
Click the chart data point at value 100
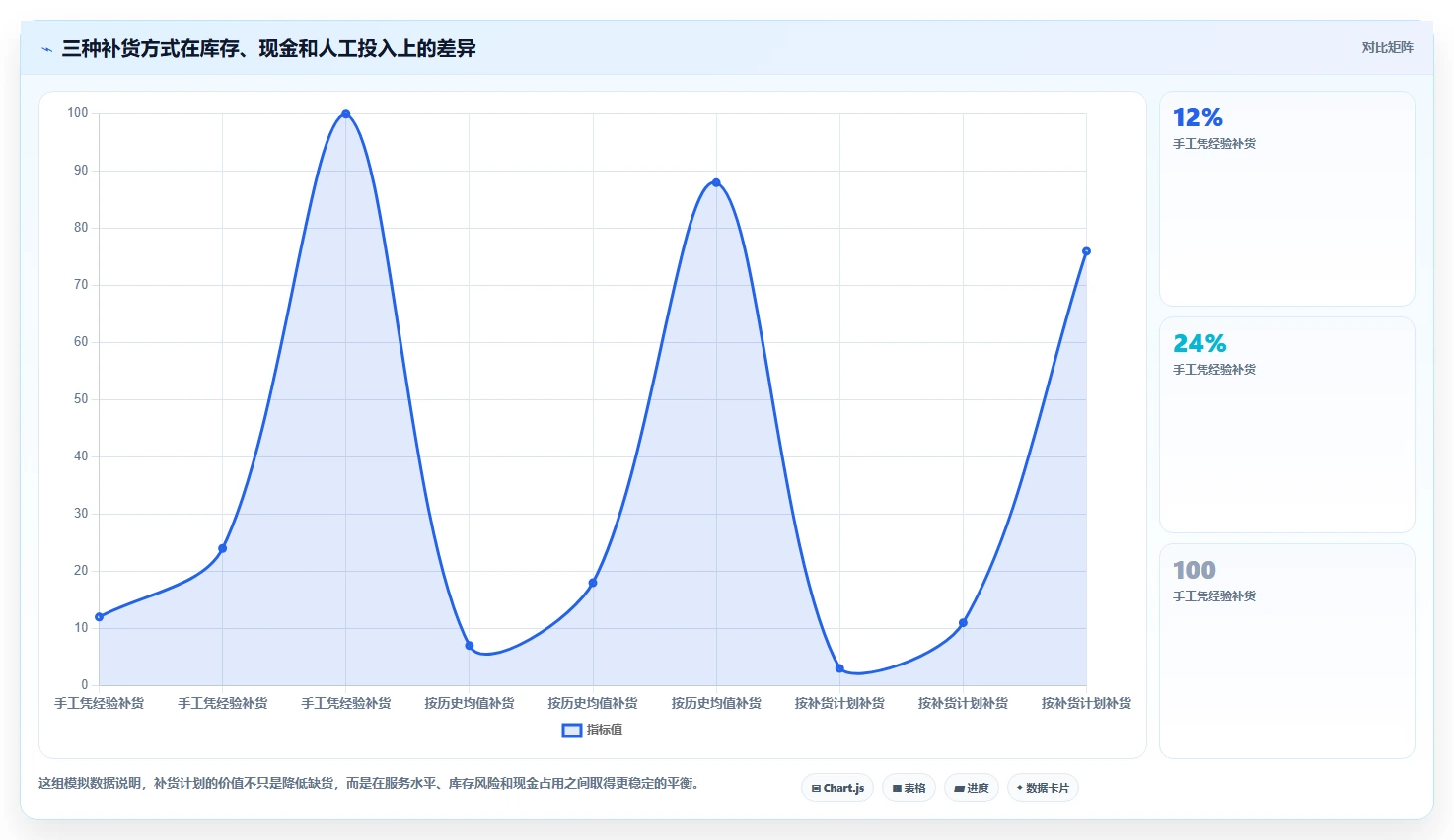click(x=345, y=114)
